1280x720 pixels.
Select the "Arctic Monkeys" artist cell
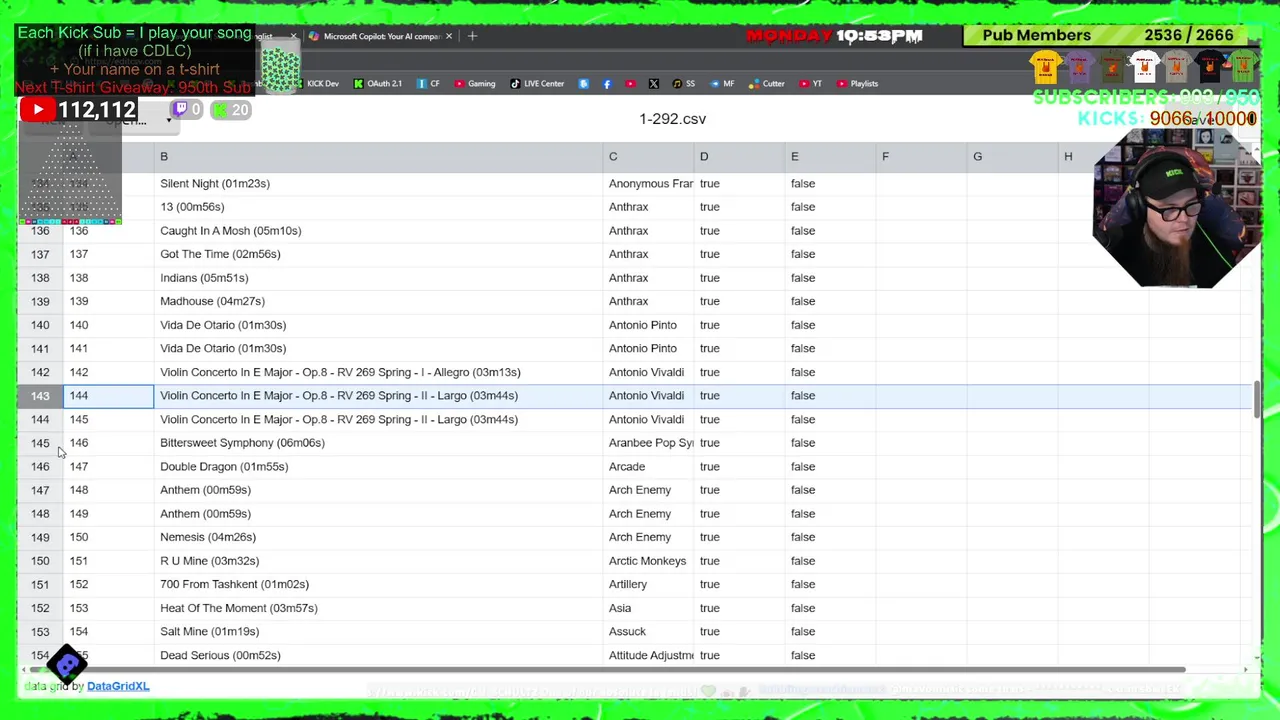648,561
